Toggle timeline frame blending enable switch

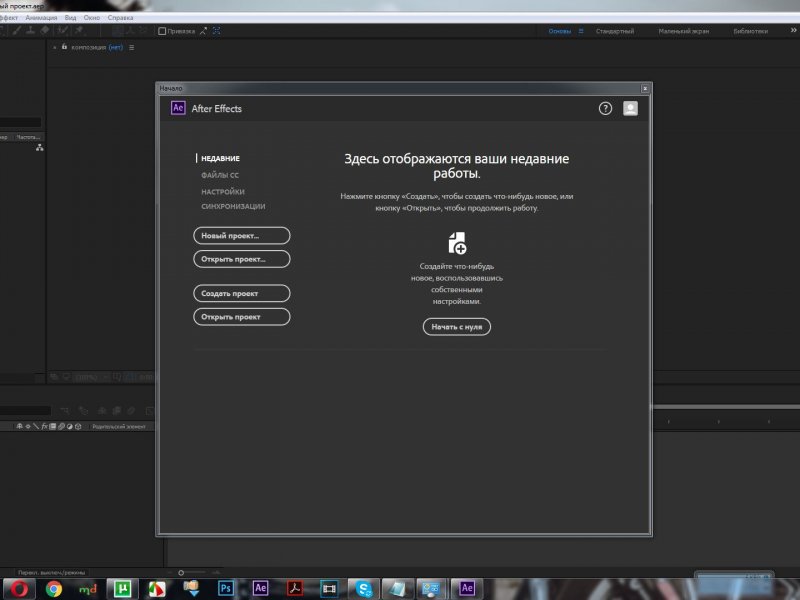click(x=116, y=410)
